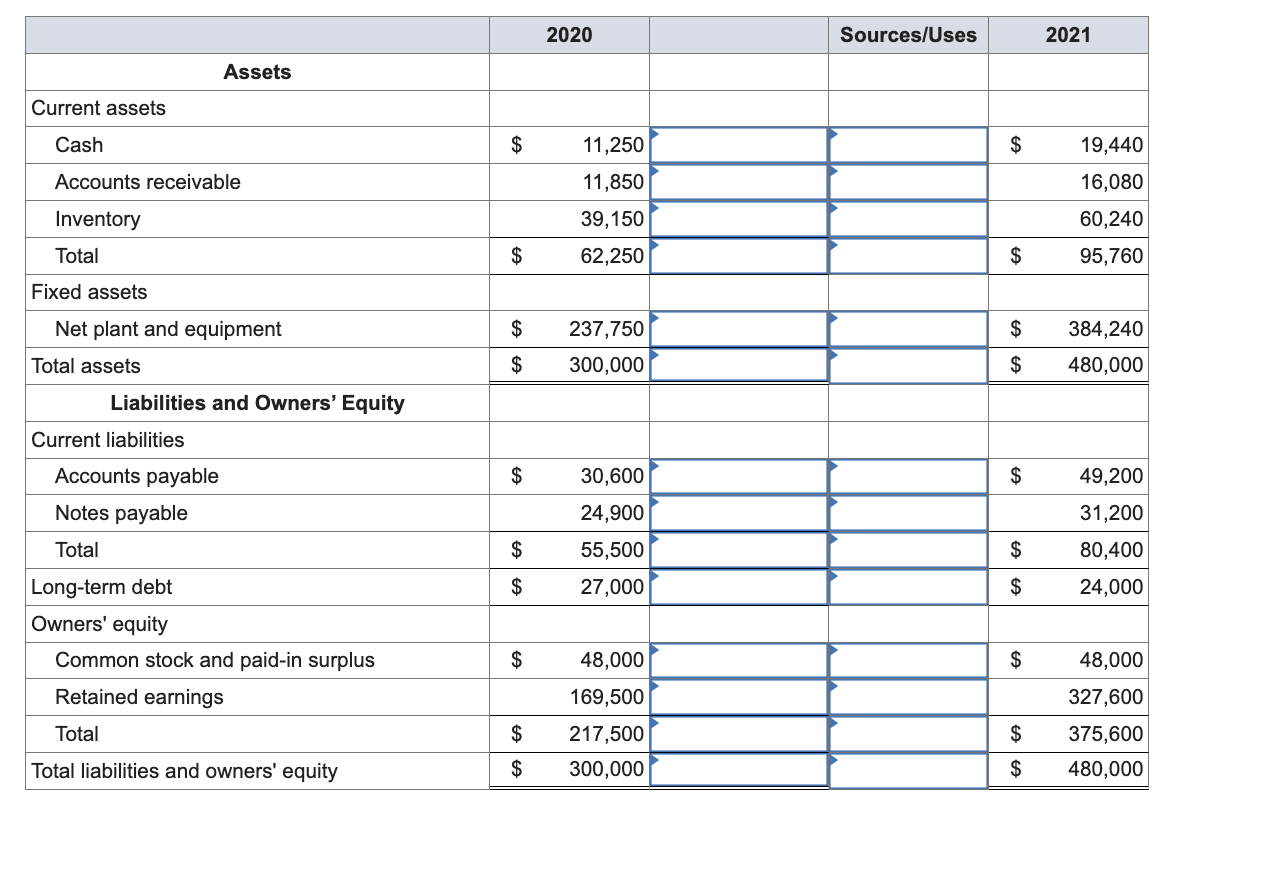Open the Sources/Uses cell for Cash

click(908, 145)
